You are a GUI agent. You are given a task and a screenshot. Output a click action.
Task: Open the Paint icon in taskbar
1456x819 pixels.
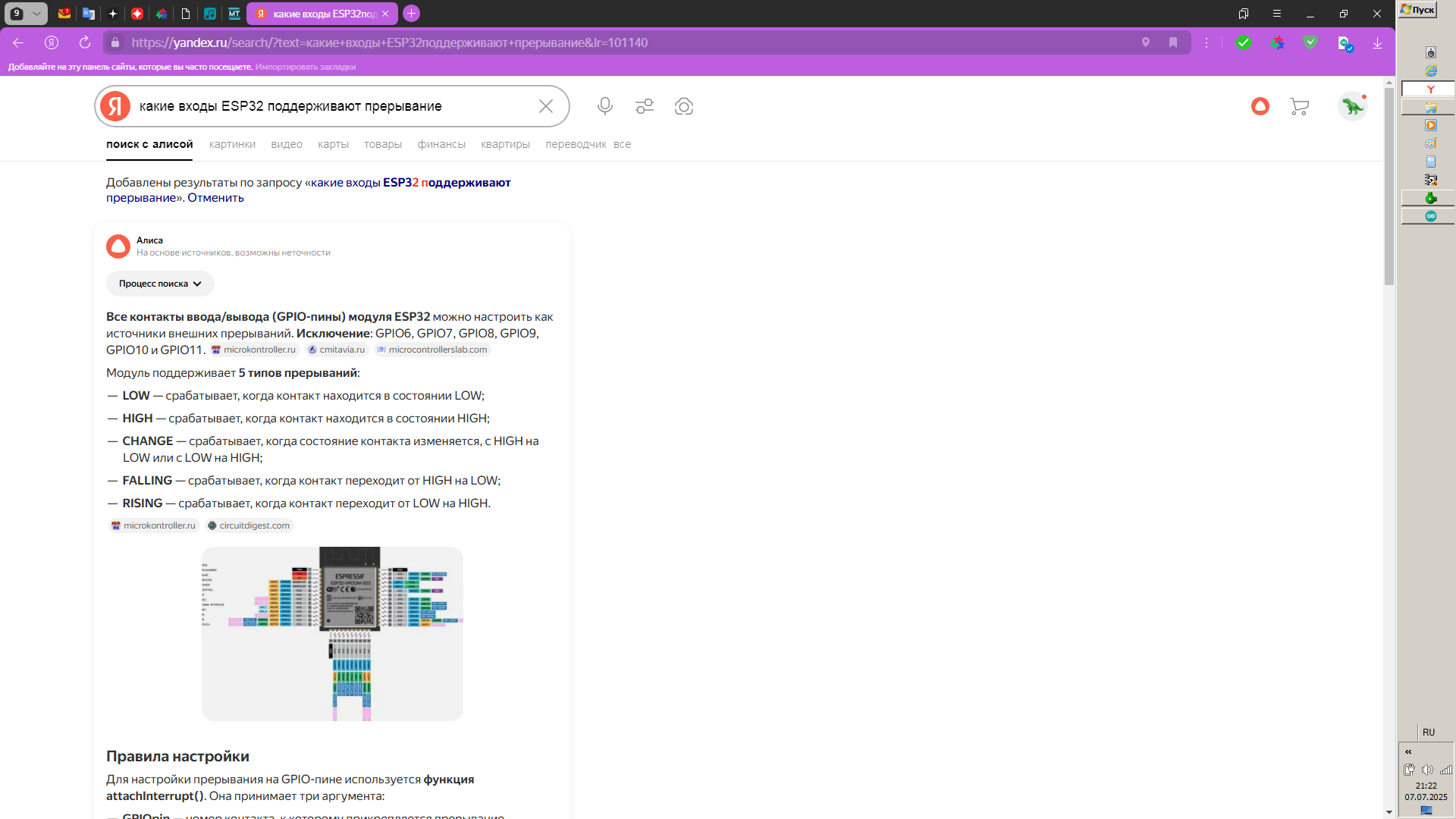(1430, 143)
